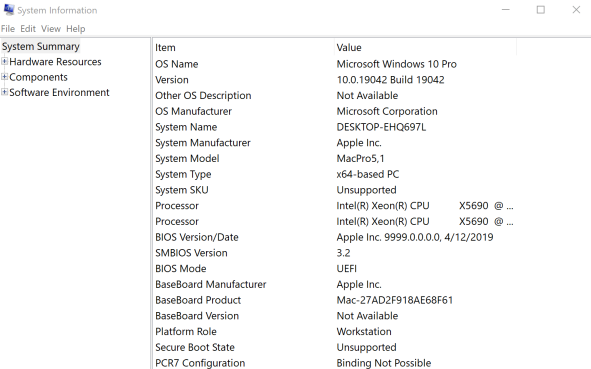This screenshot has width=591, height=369.
Task: Click value Apple Inc. 9999.0.0.0.0, 4/12/2019
Action: tap(415, 237)
